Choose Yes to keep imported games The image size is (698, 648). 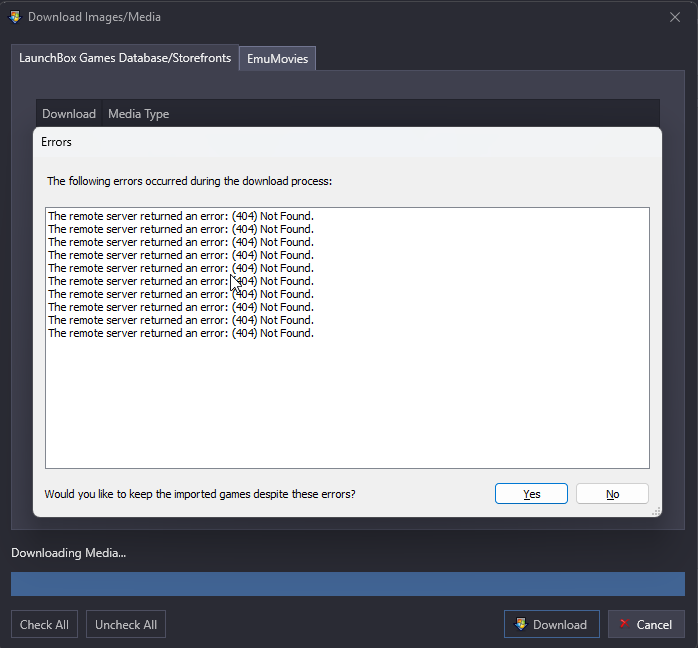(531, 494)
